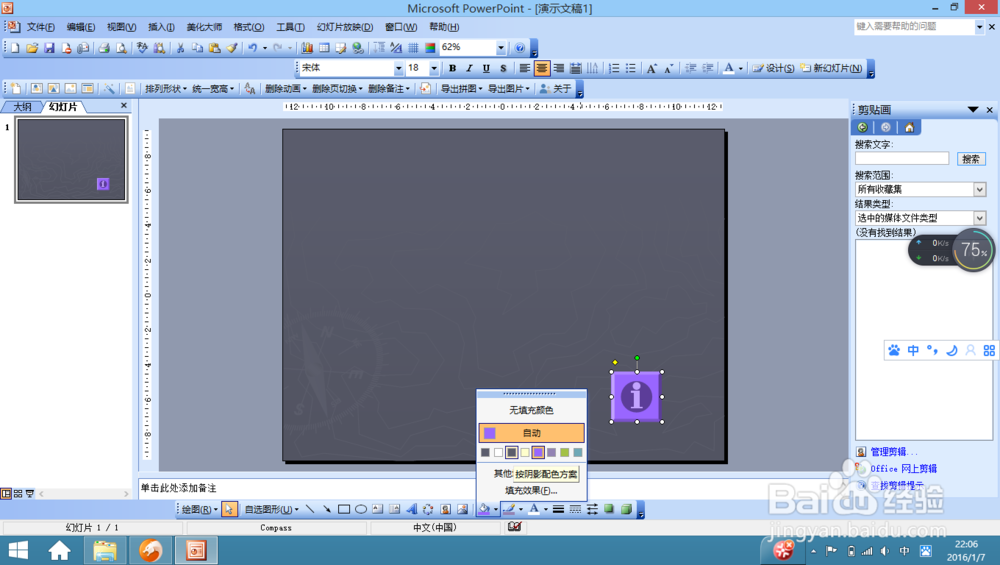This screenshot has width=1000, height=565.
Task: Toggle Align Left
Action: pos(524,68)
